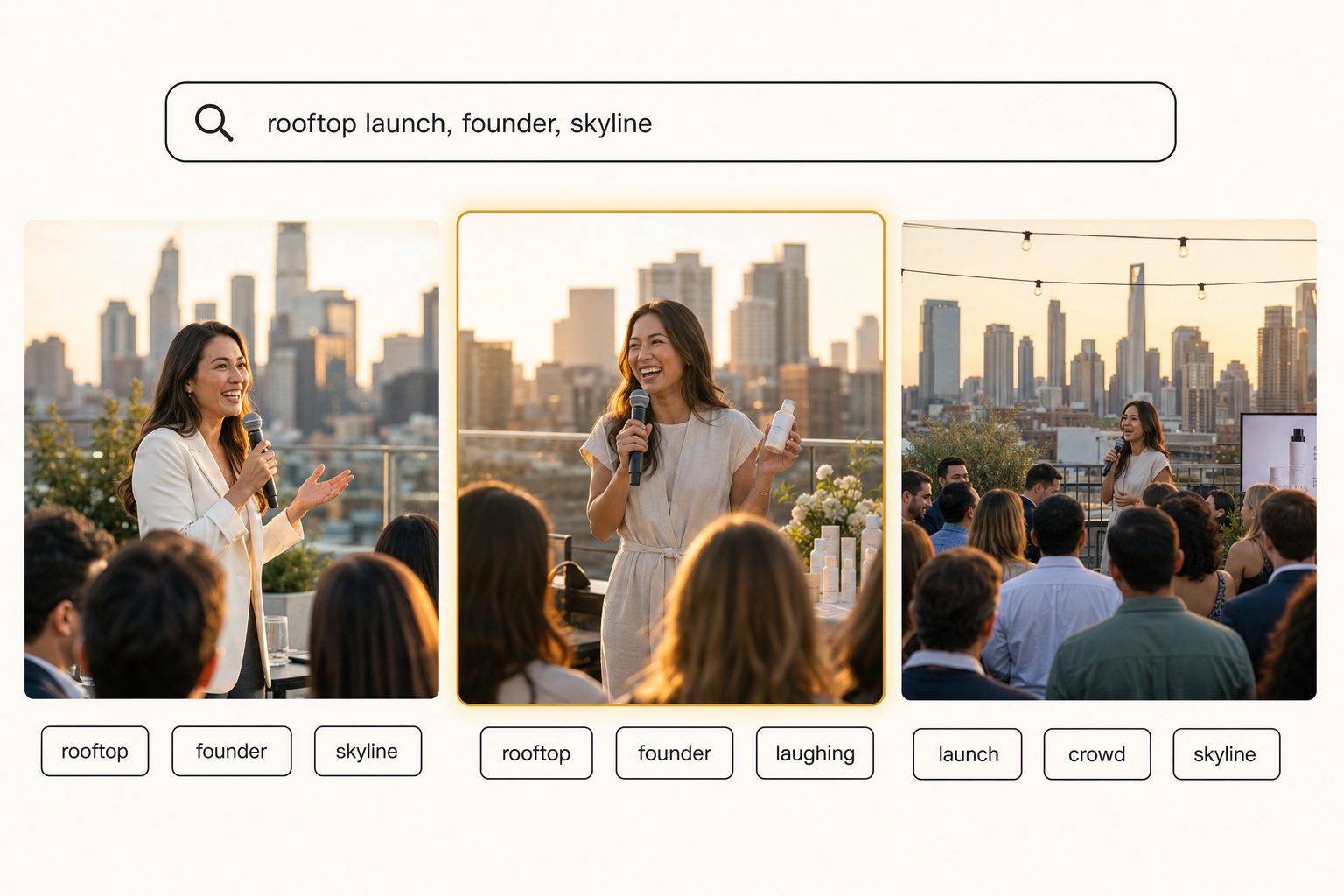Screen dimensions: 1344x896
Task: Select the "skyline" tag under the white blazer photo
Action: [x=367, y=751]
